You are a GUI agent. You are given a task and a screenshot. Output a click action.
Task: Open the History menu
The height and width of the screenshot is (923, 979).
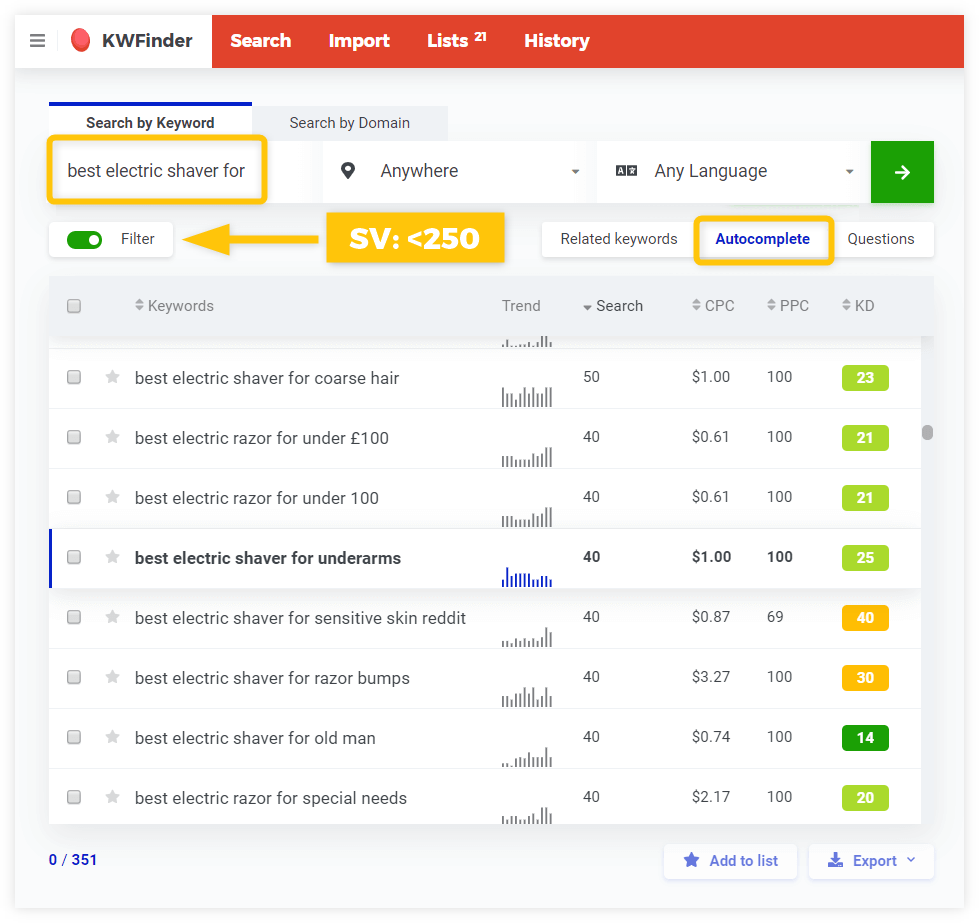coord(557,41)
